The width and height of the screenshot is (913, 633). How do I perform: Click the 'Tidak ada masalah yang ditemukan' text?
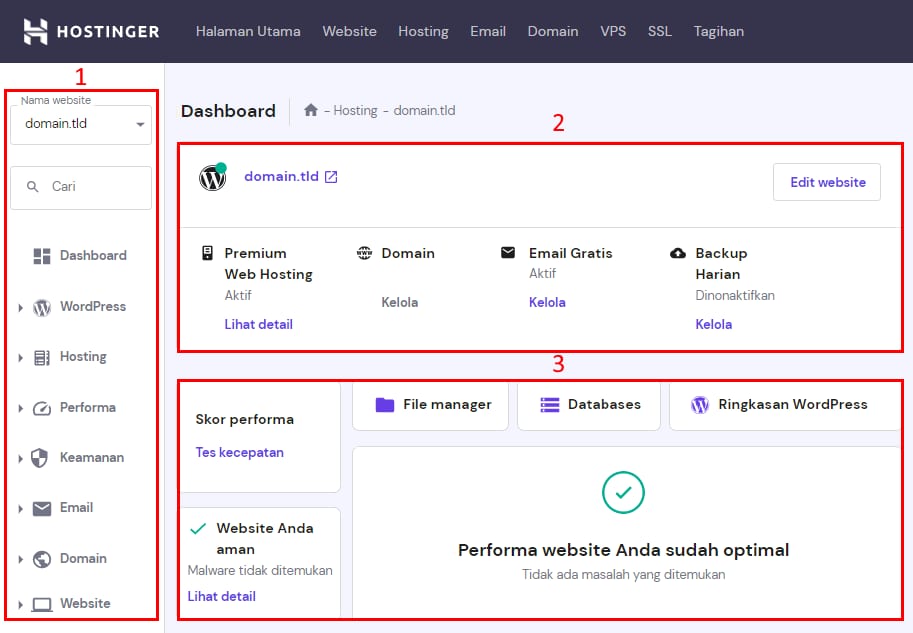click(623, 575)
